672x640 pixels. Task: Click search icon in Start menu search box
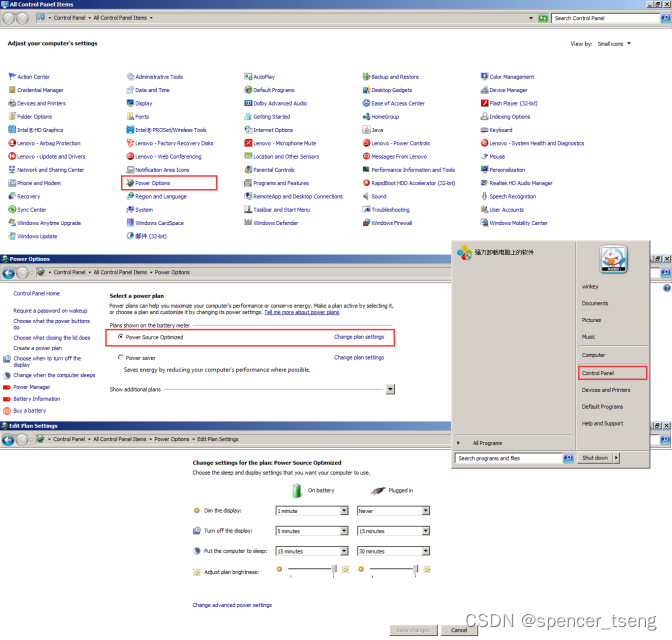click(x=568, y=458)
